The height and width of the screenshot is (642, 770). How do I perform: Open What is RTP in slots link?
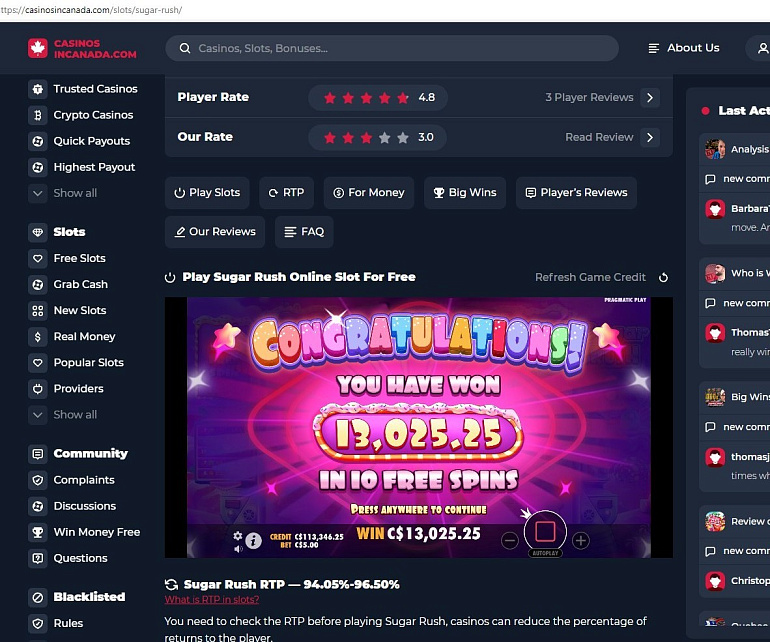click(212, 600)
